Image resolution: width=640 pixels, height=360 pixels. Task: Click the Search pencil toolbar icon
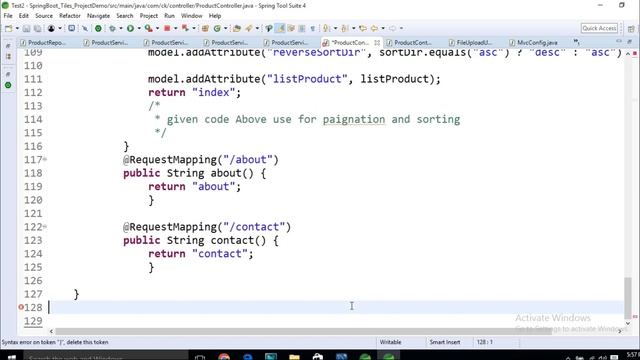[249, 28]
